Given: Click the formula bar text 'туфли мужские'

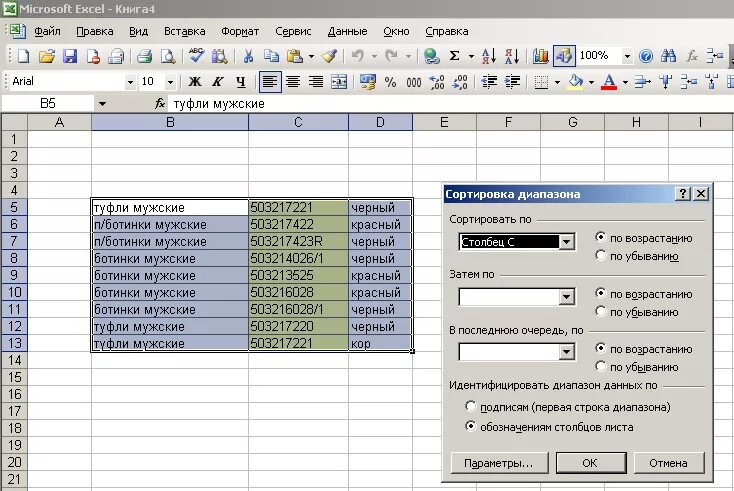Looking at the screenshot, I should pyautogui.click(x=219, y=103).
